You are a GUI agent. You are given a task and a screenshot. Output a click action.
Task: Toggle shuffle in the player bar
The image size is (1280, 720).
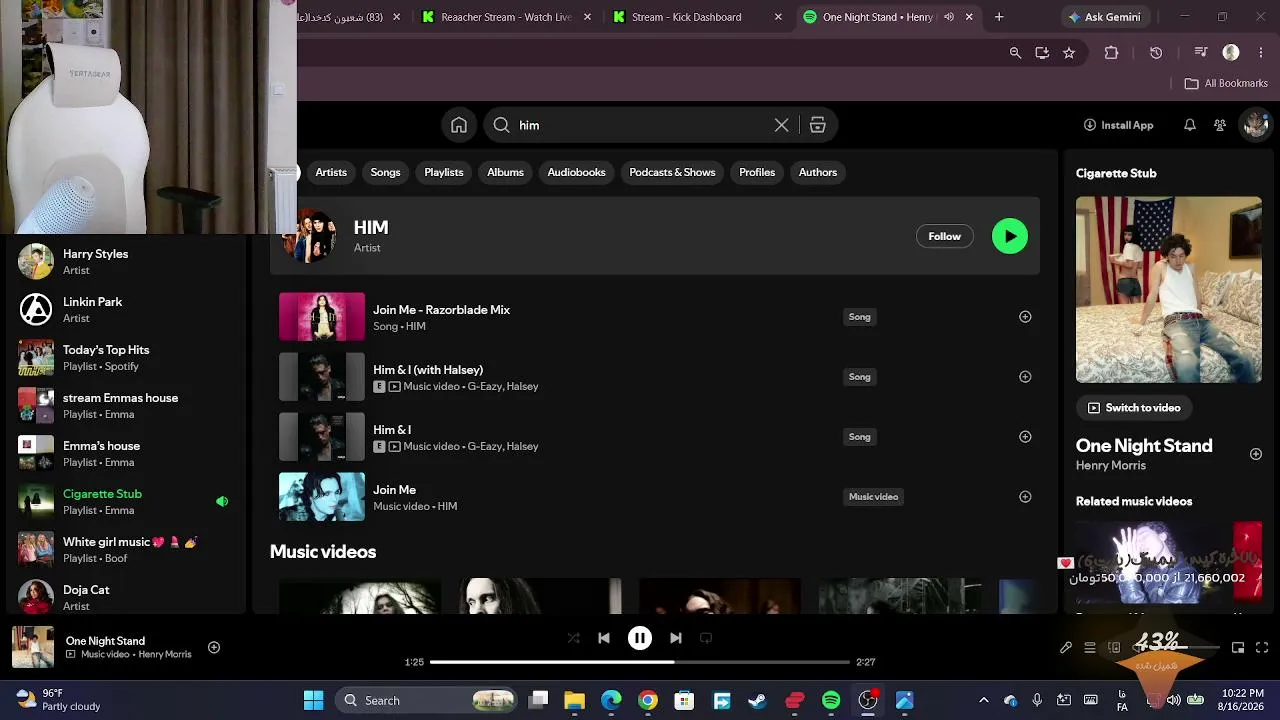[x=573, y=638]
